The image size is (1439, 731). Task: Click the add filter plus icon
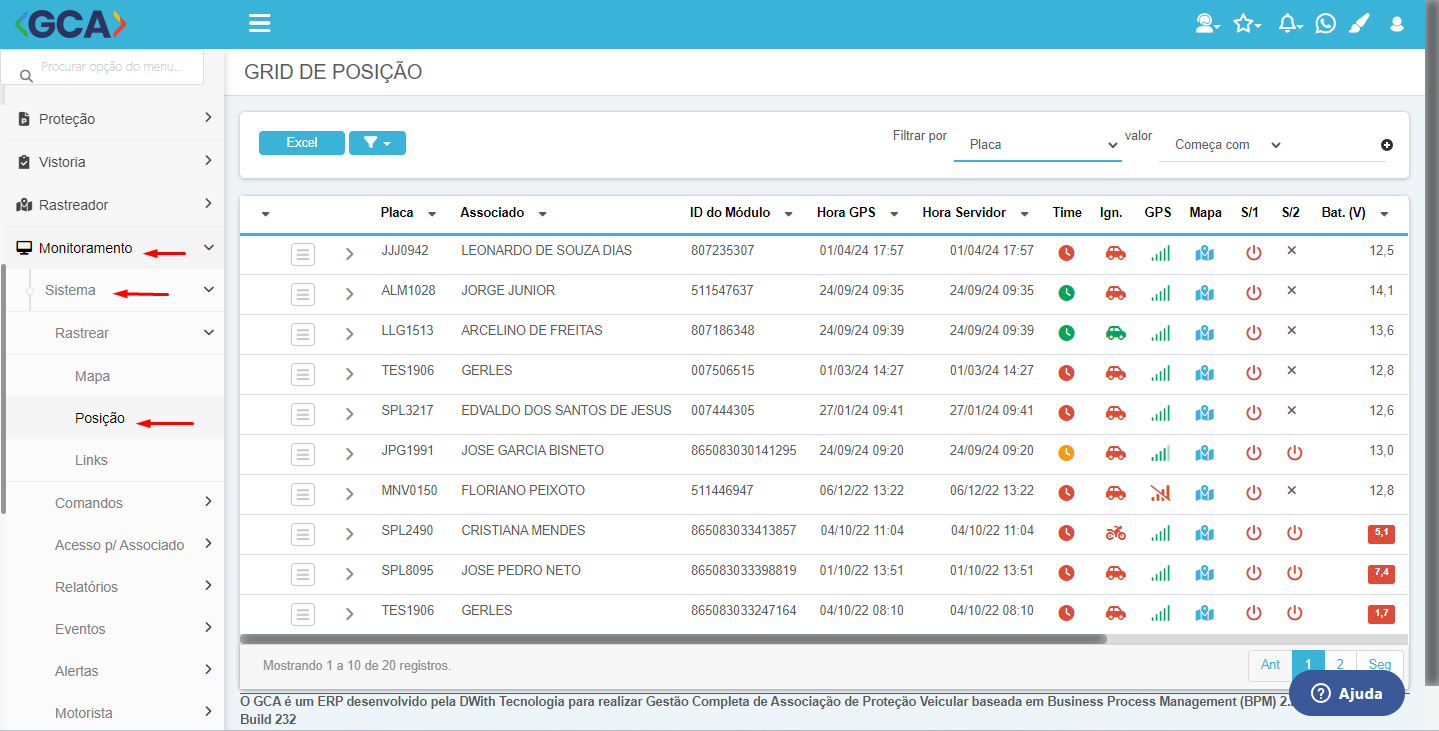pos(1387,145)
